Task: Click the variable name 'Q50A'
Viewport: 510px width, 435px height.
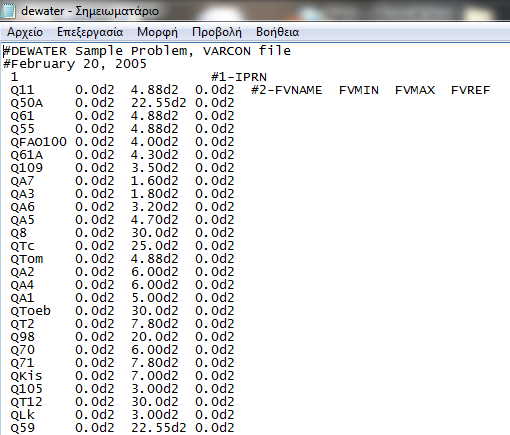Action: click(27, 103)
